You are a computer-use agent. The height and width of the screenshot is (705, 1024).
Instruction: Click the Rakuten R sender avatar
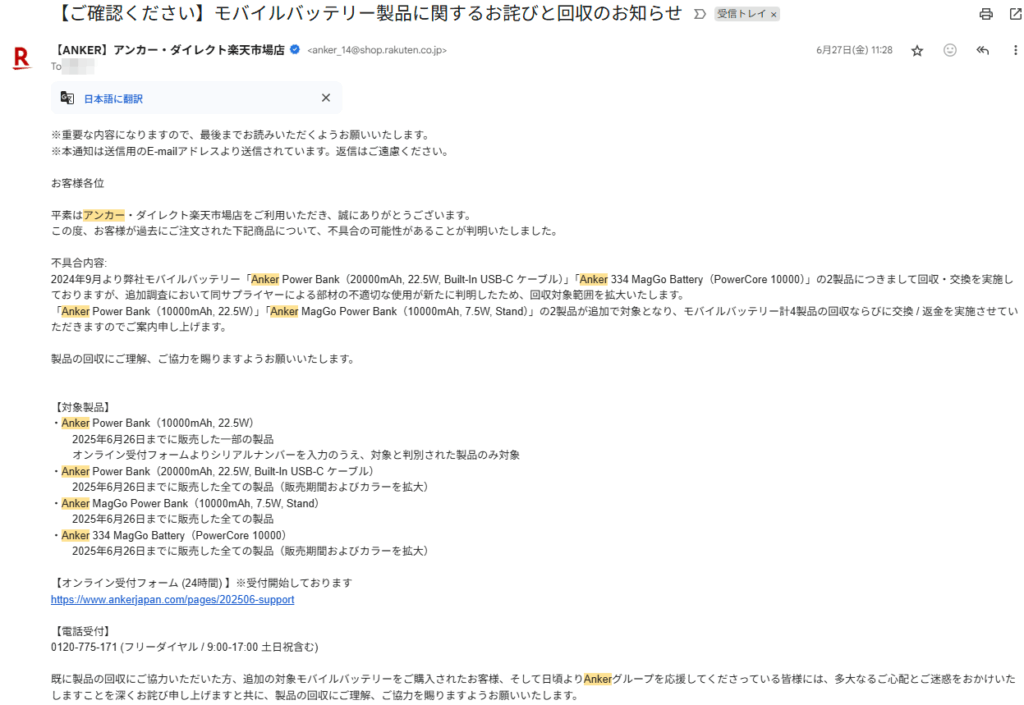tap(22, 58)
